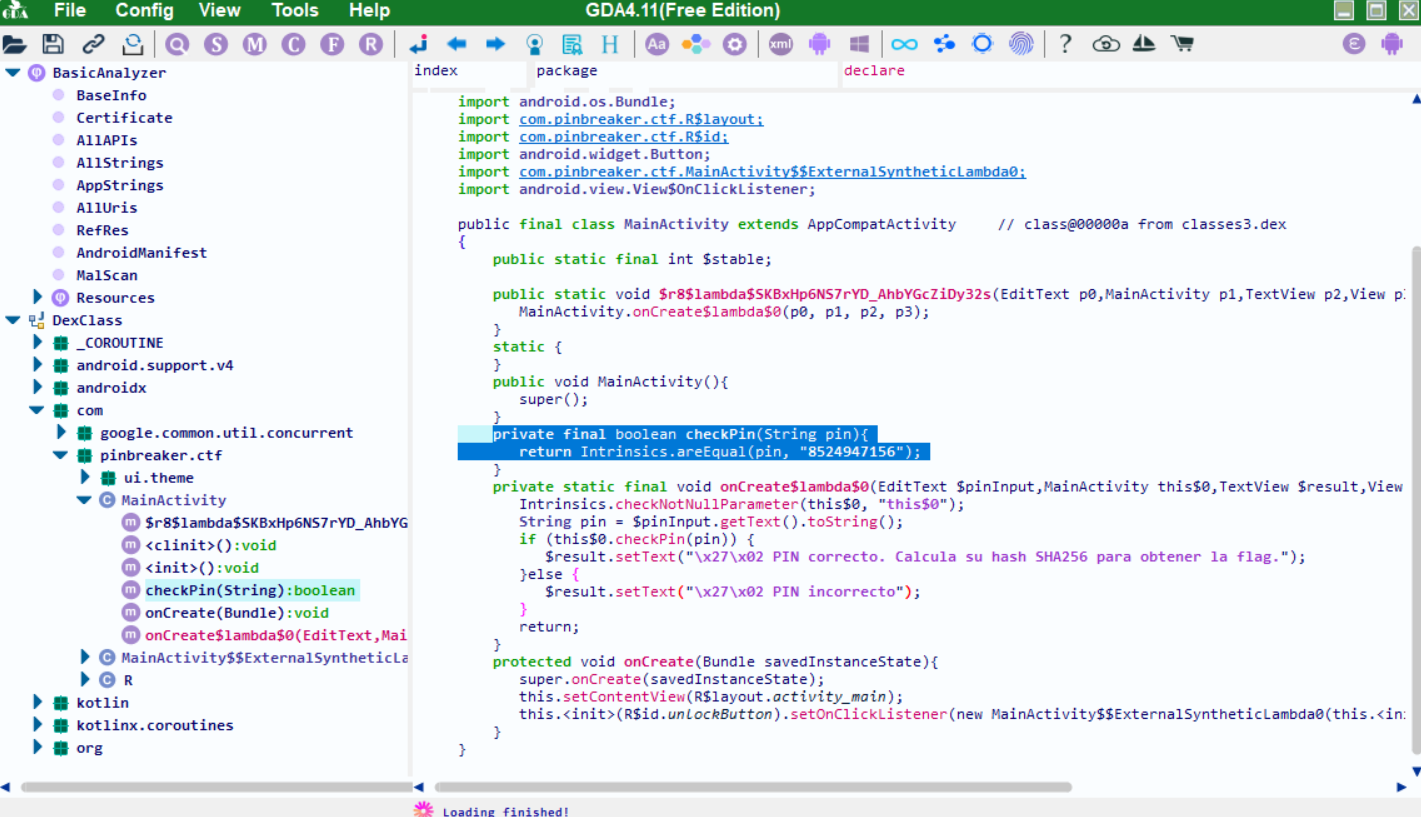Image resolution: width=1421 pixels, height=817 pixels.
Task: Expand the ui.theme package
Action: pyautogui.click(x=85, y=477)
